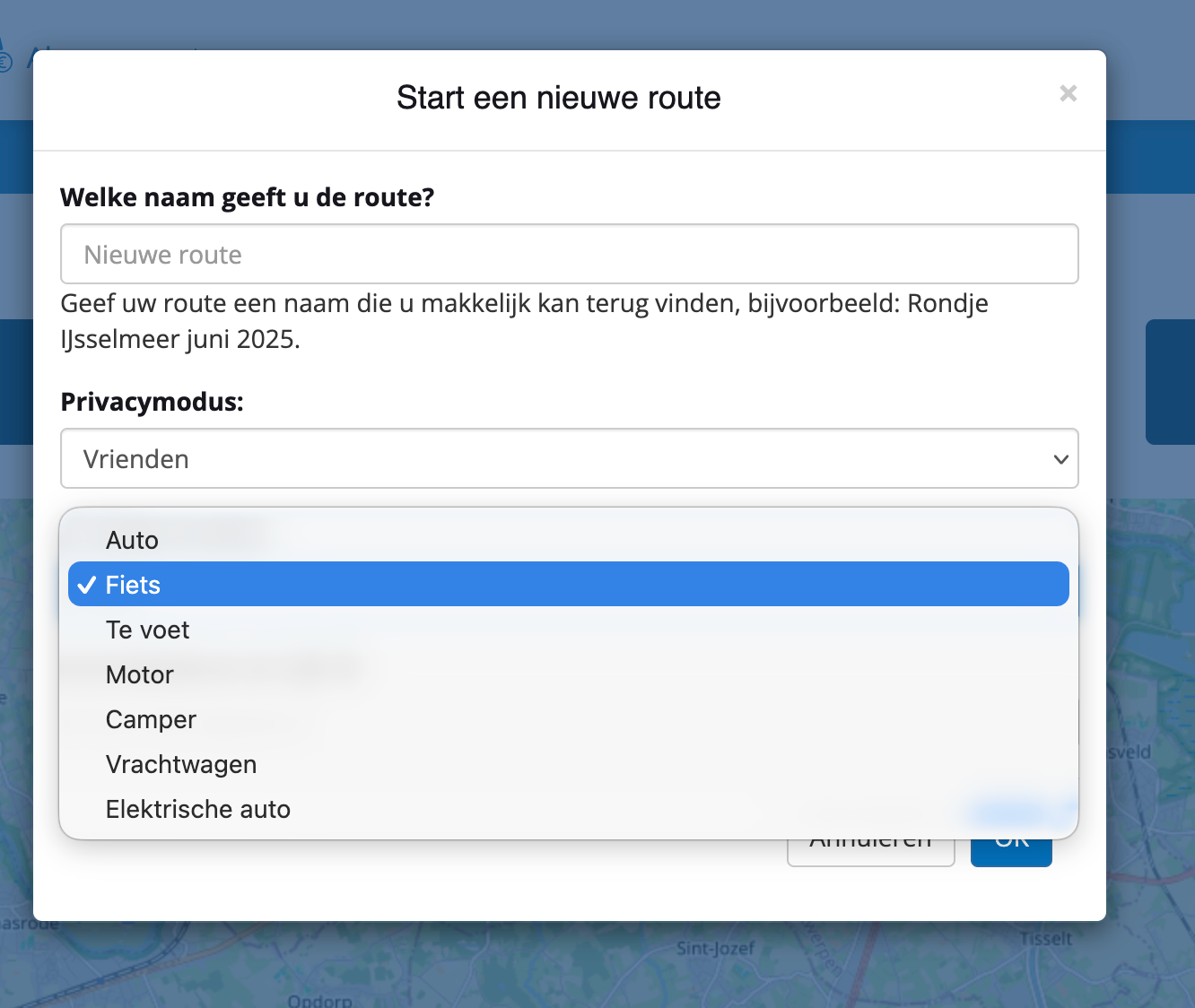Pick the 'Elektrische auto' option
The width and height of the screenshot is (1195, 1008).
(198, 809)
